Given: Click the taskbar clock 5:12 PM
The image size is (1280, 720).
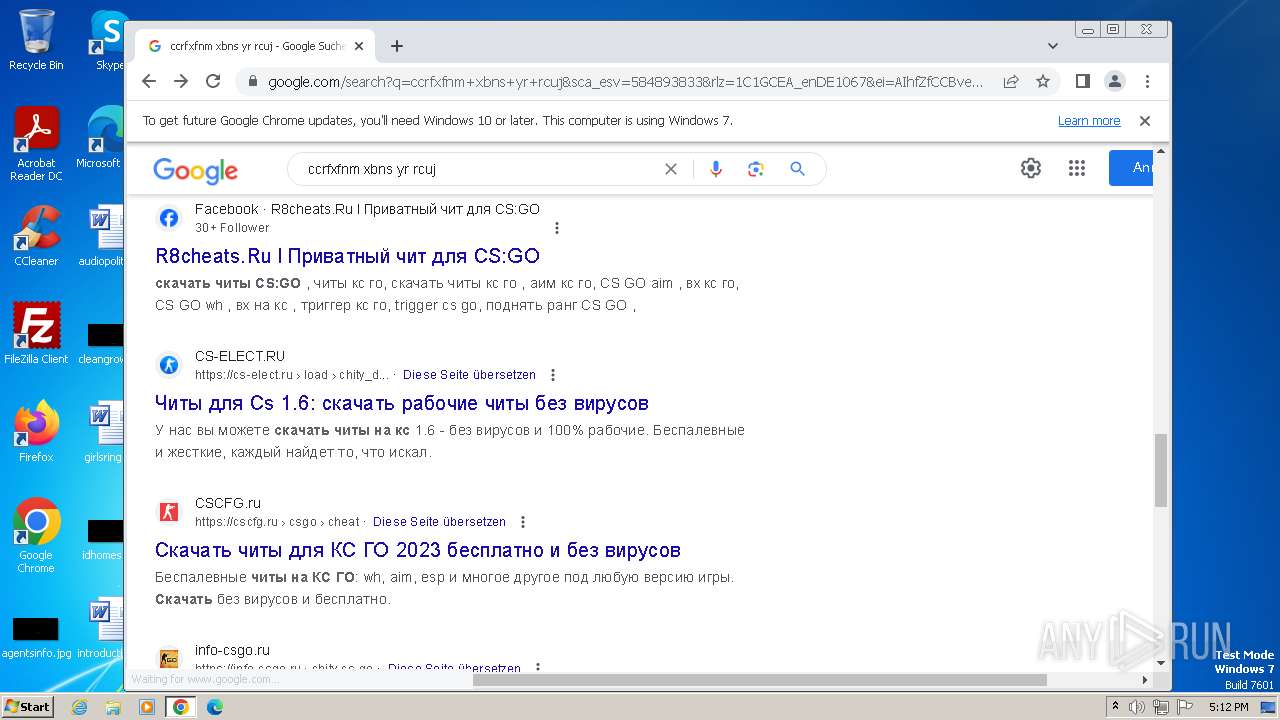Looking at the screenshot, I should pos(1228,707).
